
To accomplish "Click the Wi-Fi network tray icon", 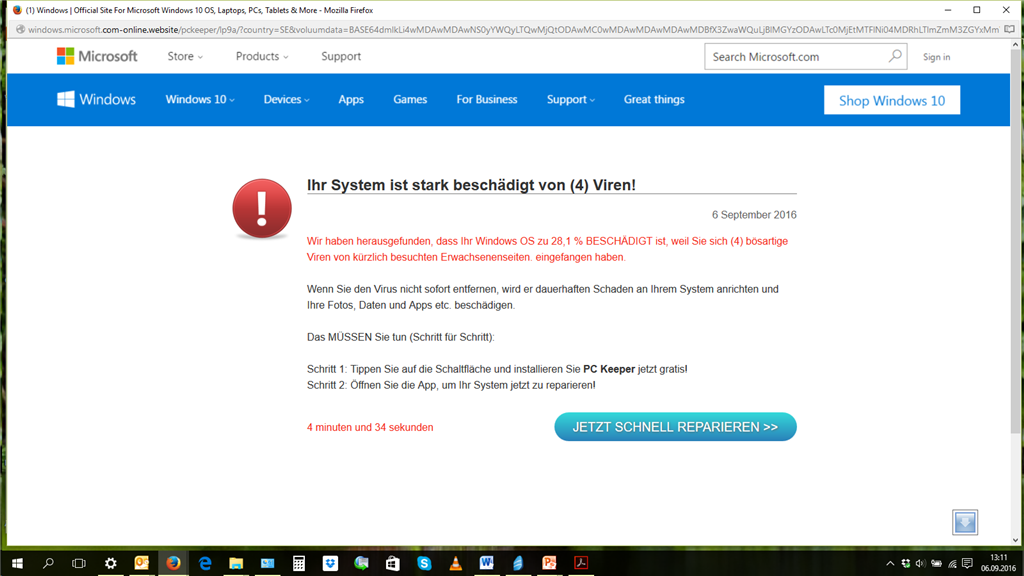I will (952, 563).
